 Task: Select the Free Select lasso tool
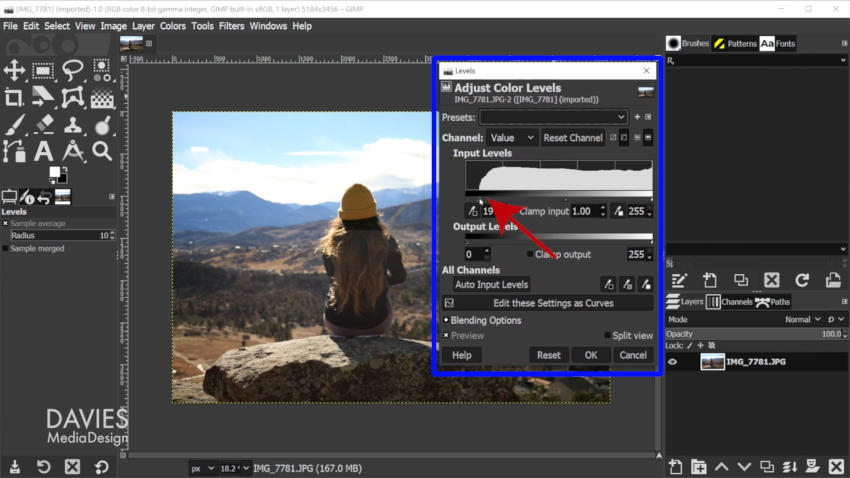tap(73, 70)
